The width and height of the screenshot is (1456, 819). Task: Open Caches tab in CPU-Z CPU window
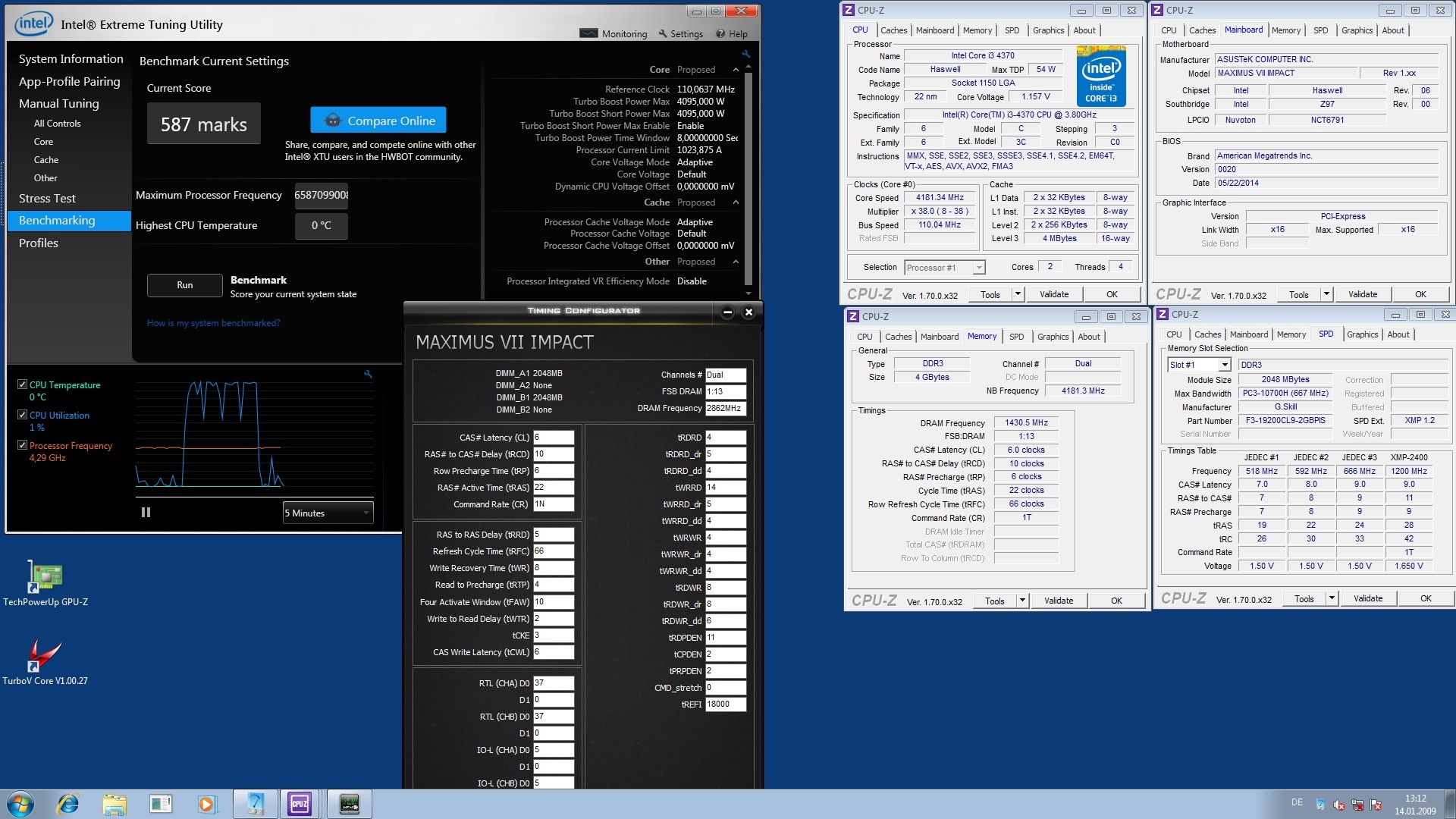tap(893, 30)
